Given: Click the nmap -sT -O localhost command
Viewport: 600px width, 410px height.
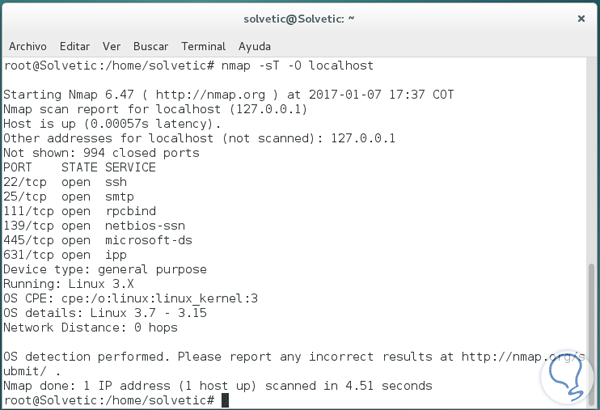Looking at the screenshot, I should [x=295, y=65].
